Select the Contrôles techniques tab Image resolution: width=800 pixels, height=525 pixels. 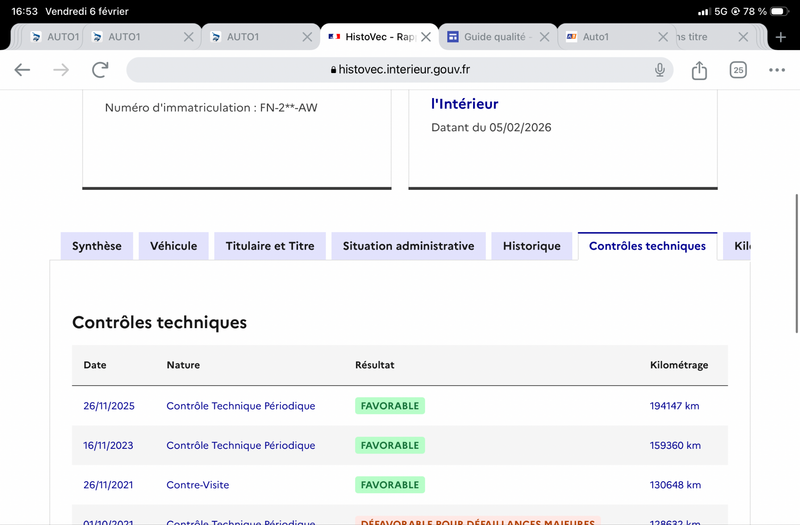[647, 246]
